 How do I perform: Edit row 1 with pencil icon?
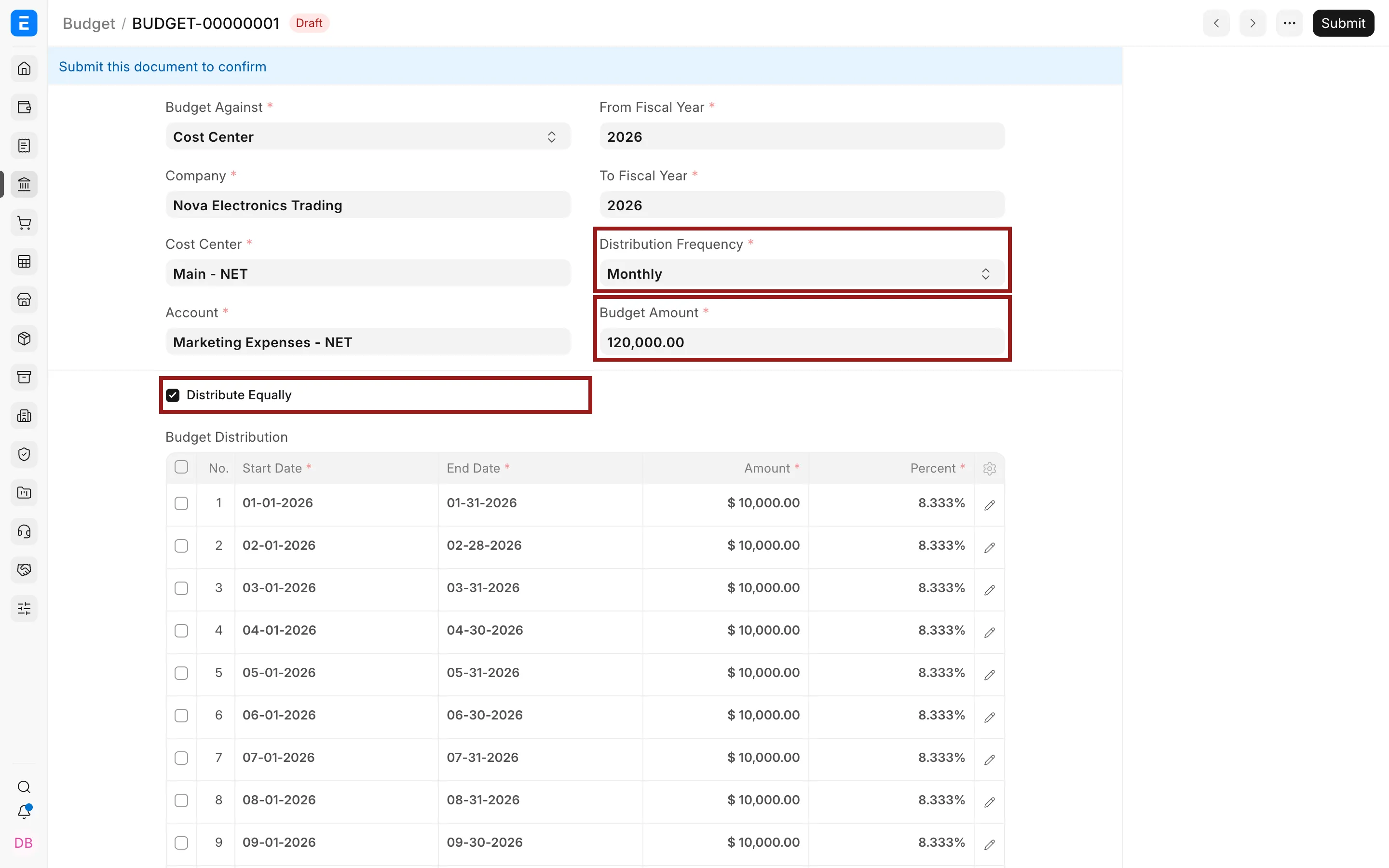click(x=990, y=504)
